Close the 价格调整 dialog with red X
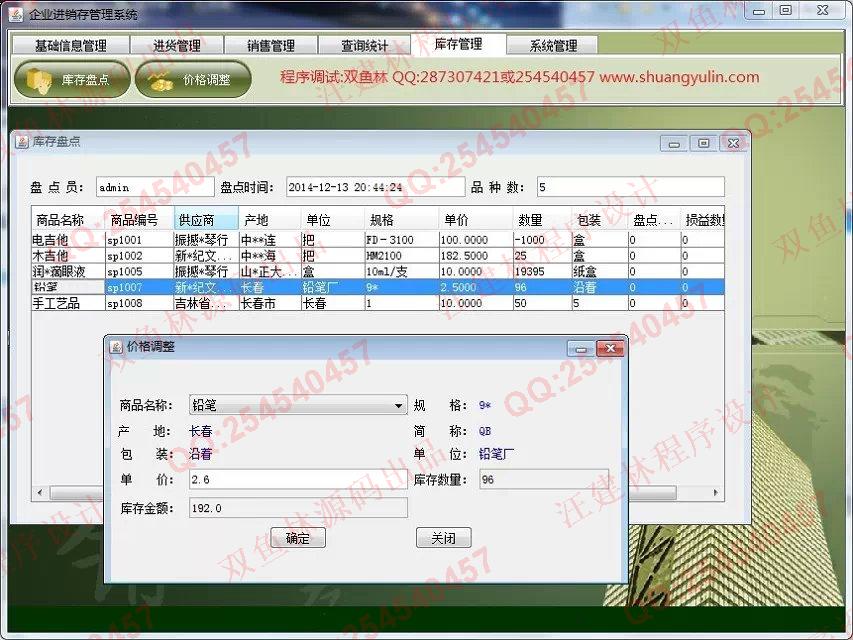This screenshot has width=853, height=640. (x=610, y=349)
